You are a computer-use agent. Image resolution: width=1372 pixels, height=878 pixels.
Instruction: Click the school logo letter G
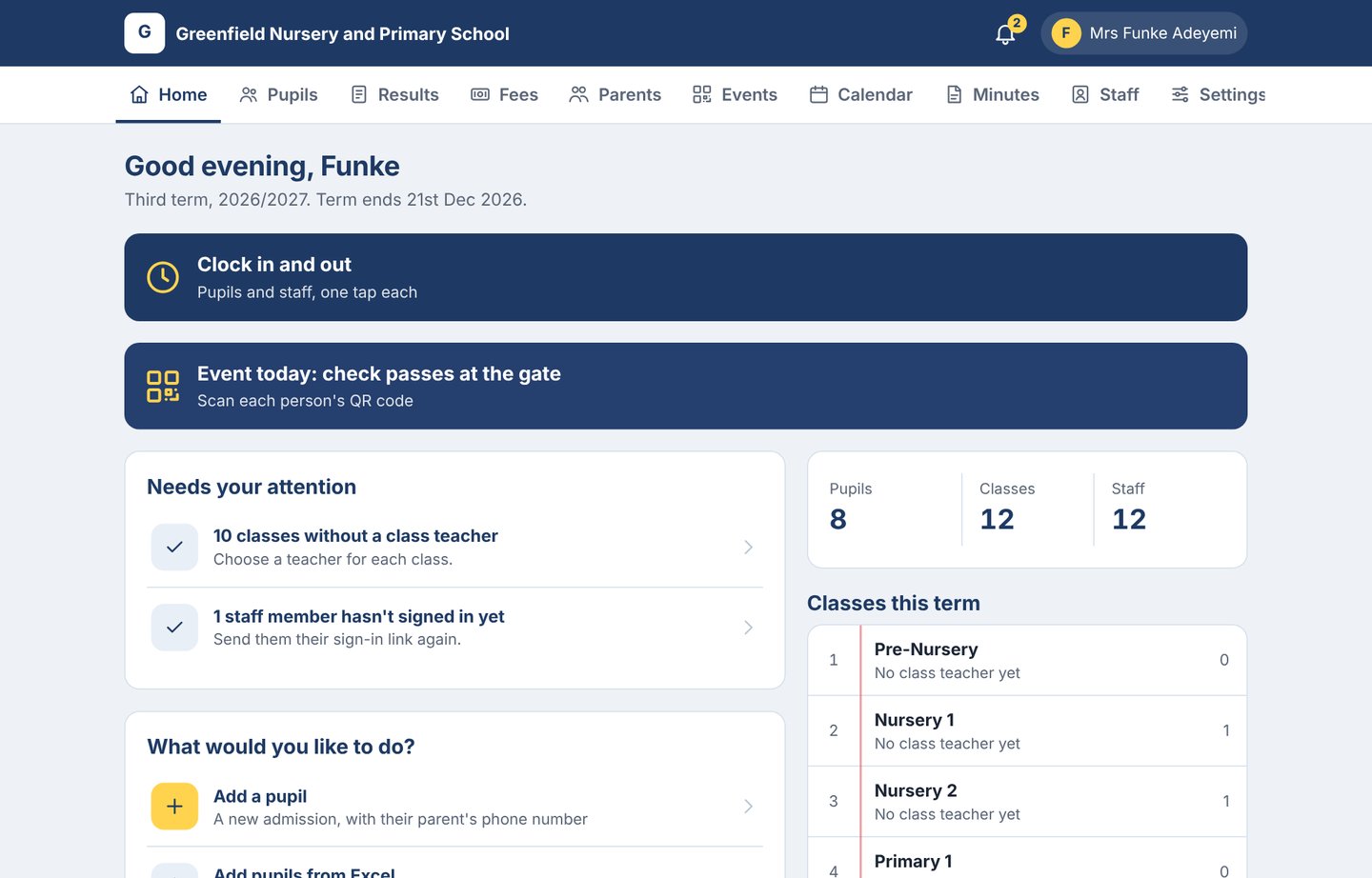click(145, 33)
